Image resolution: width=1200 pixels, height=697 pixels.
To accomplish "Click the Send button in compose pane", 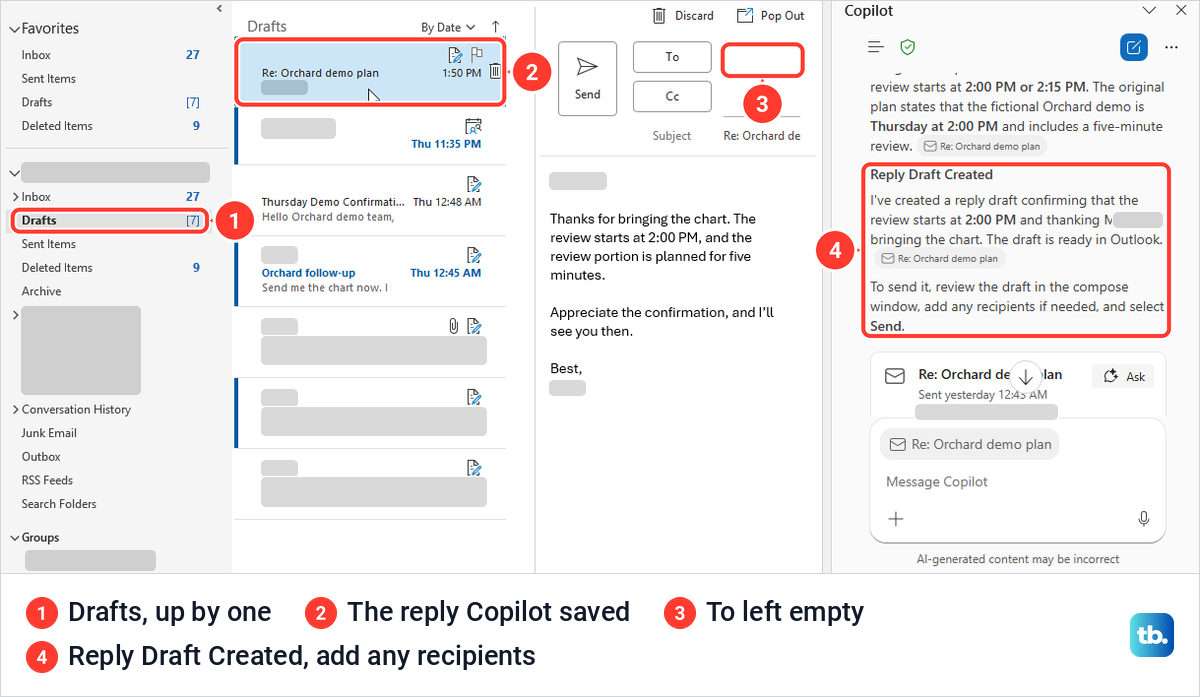I will click(587, 78).
